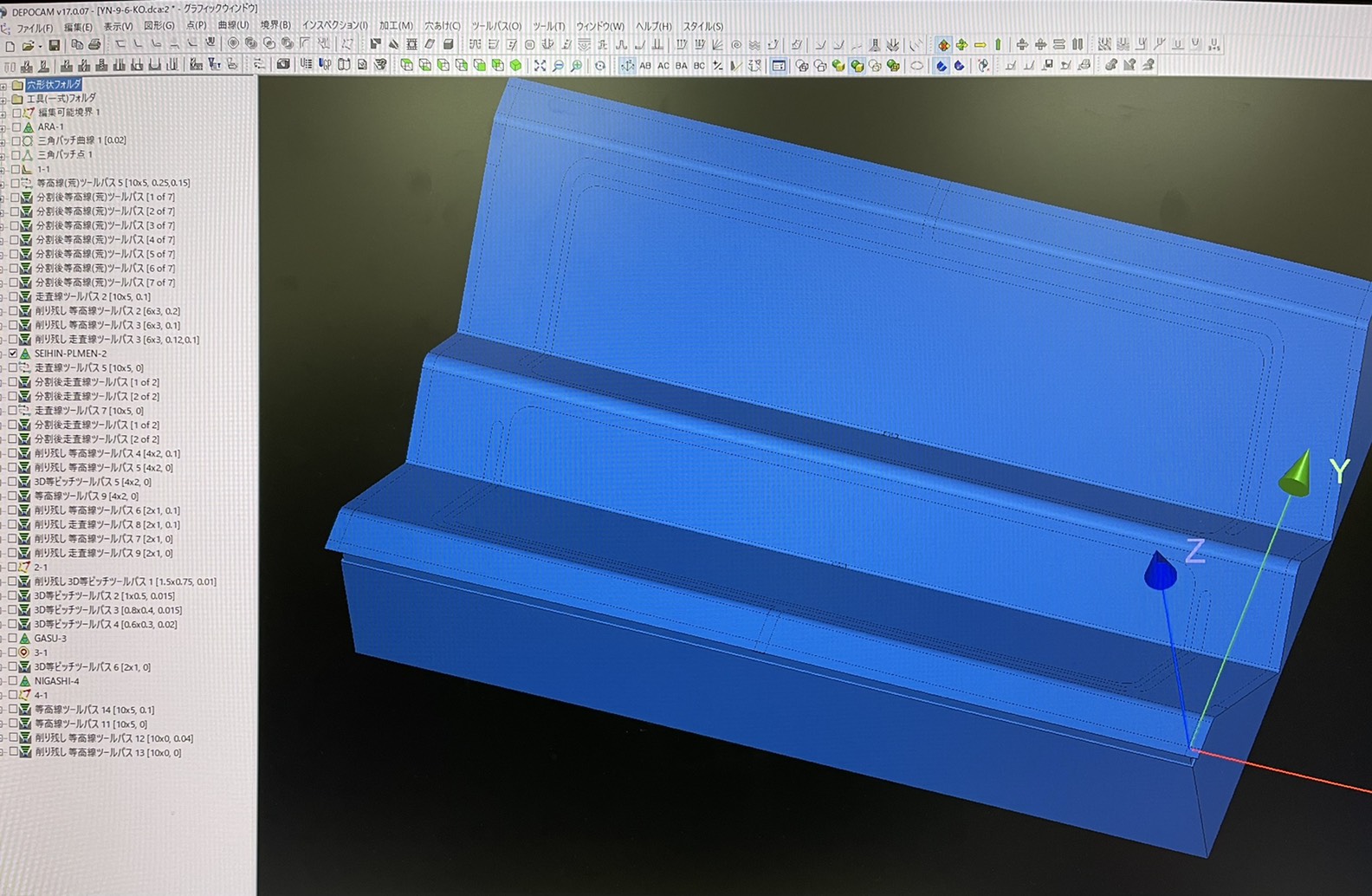Open the ファイル(F) menu

(x=35, y=28)
